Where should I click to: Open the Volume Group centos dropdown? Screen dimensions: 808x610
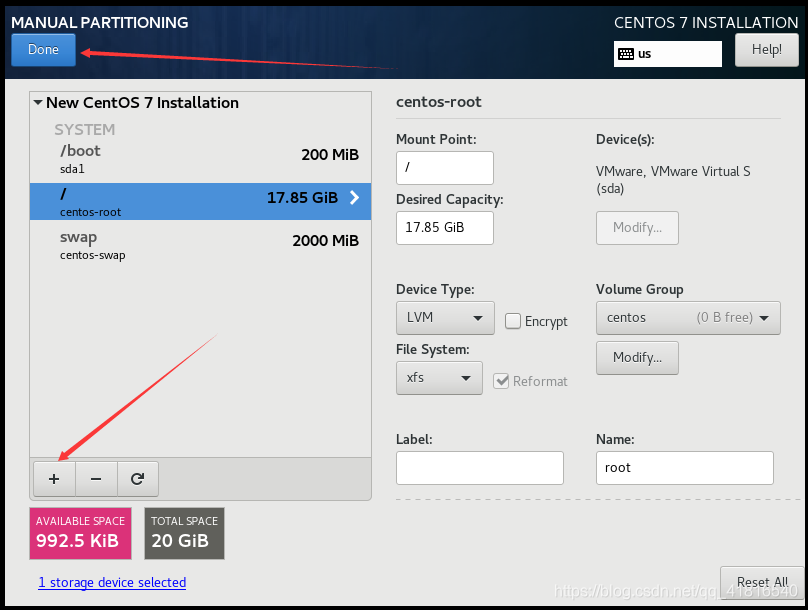(x=688, y=318)
